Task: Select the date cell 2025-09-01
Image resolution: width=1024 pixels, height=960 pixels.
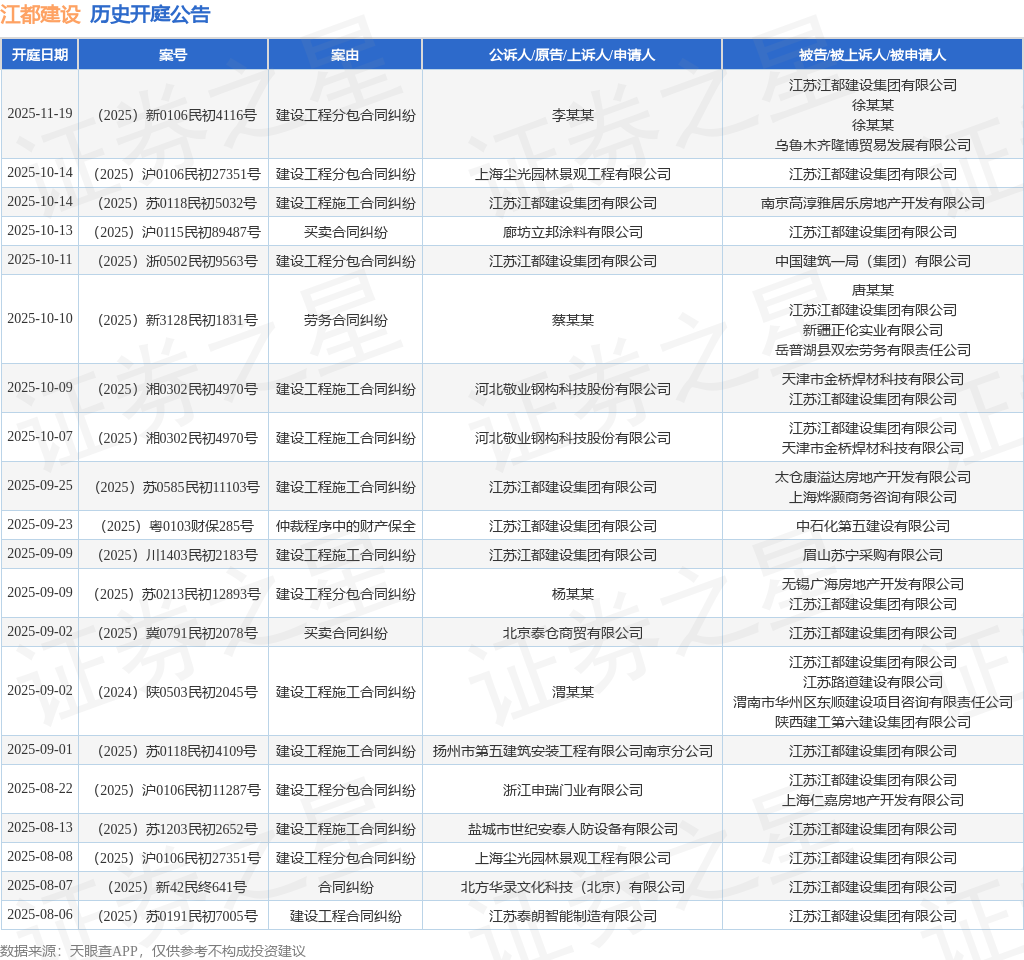Action: pos(40,749)
